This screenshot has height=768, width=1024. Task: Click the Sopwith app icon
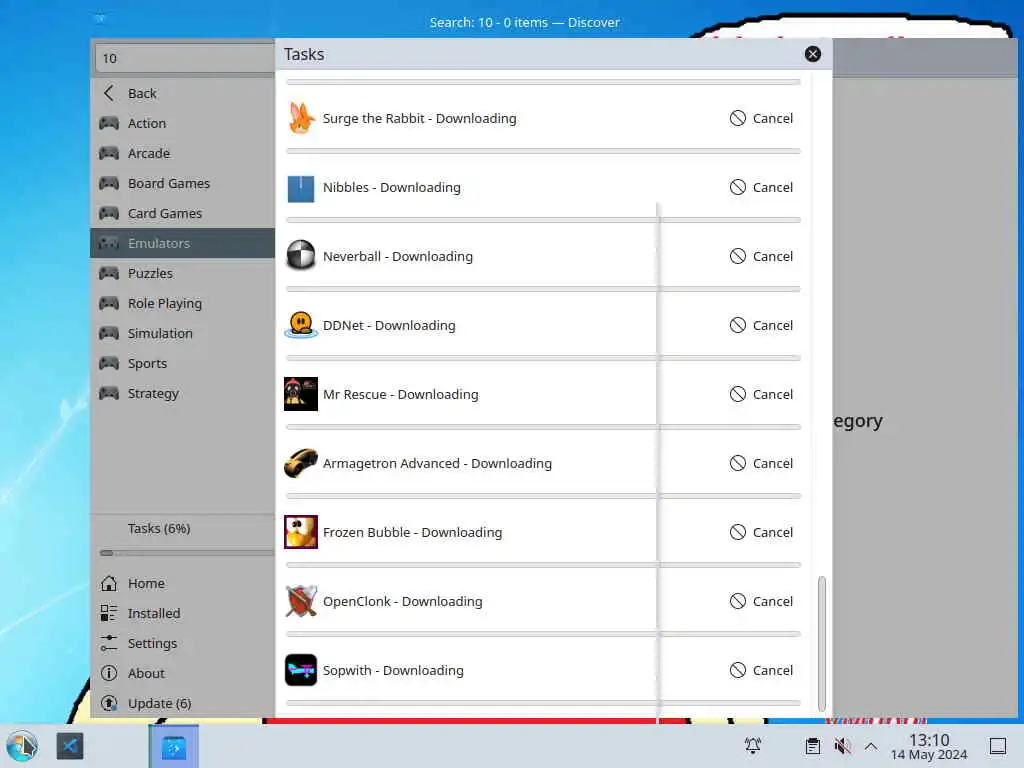(x=301, y=670)
